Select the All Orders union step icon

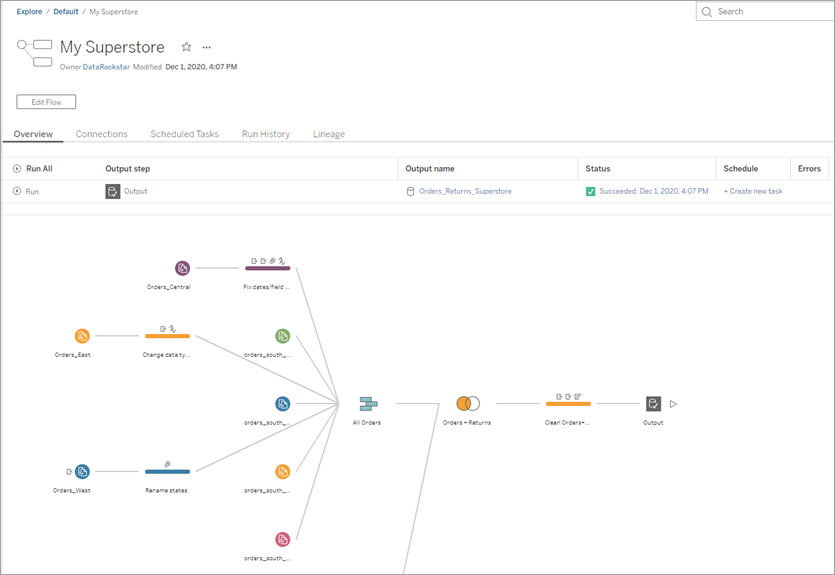[x=368, y=404]
